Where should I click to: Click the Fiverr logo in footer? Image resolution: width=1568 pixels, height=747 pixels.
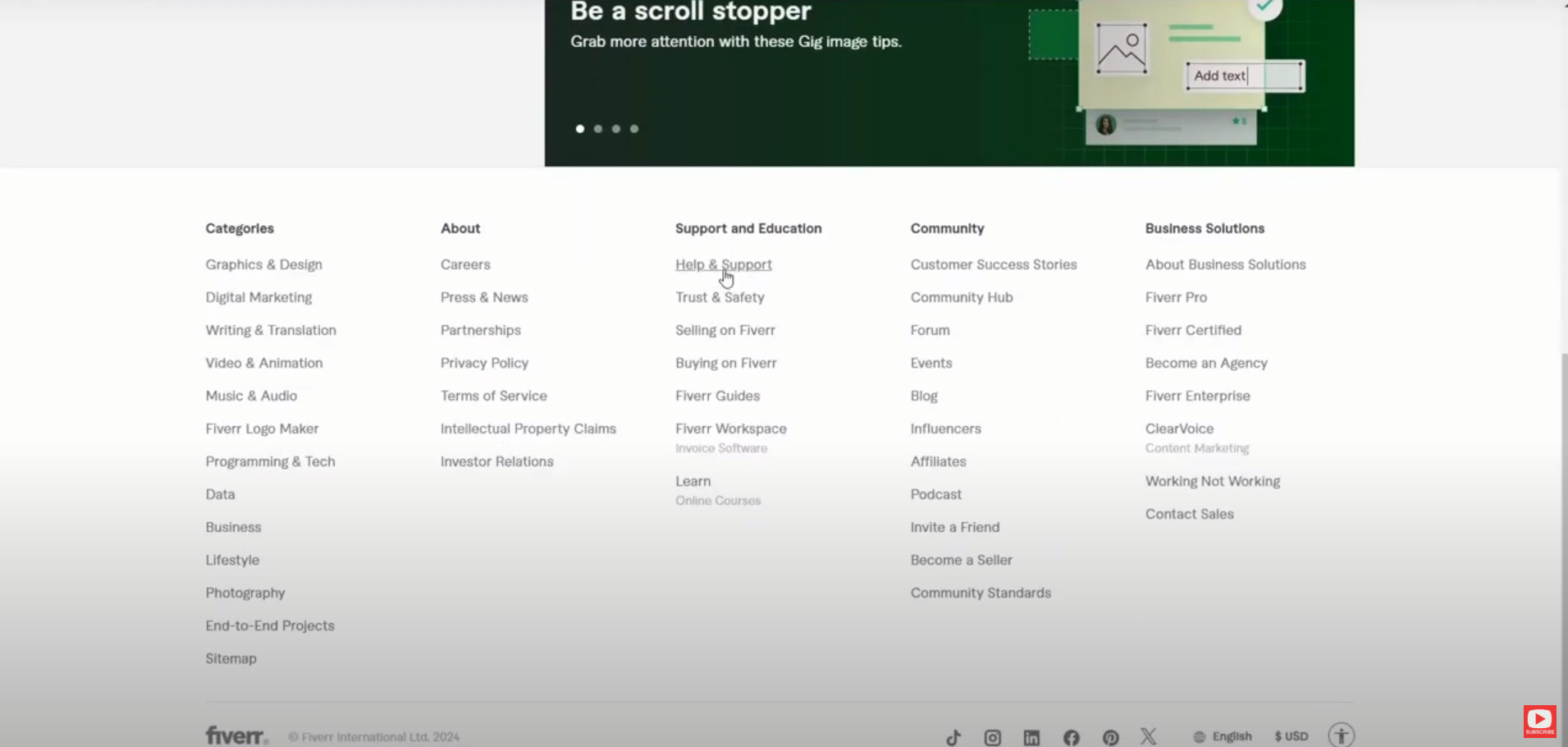236,736
